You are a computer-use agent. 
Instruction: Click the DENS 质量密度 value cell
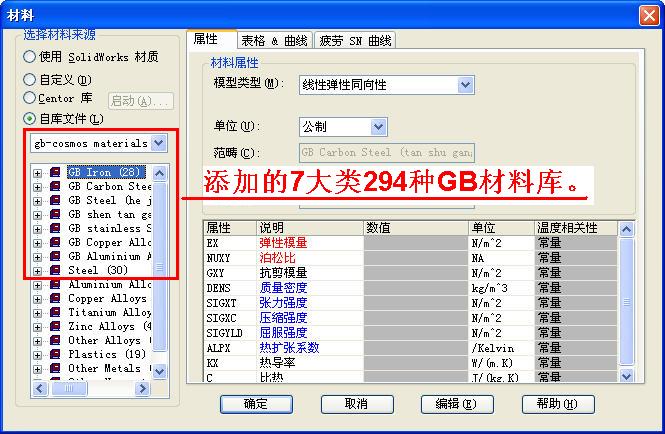pyautogui.click(x=416, y=288)
